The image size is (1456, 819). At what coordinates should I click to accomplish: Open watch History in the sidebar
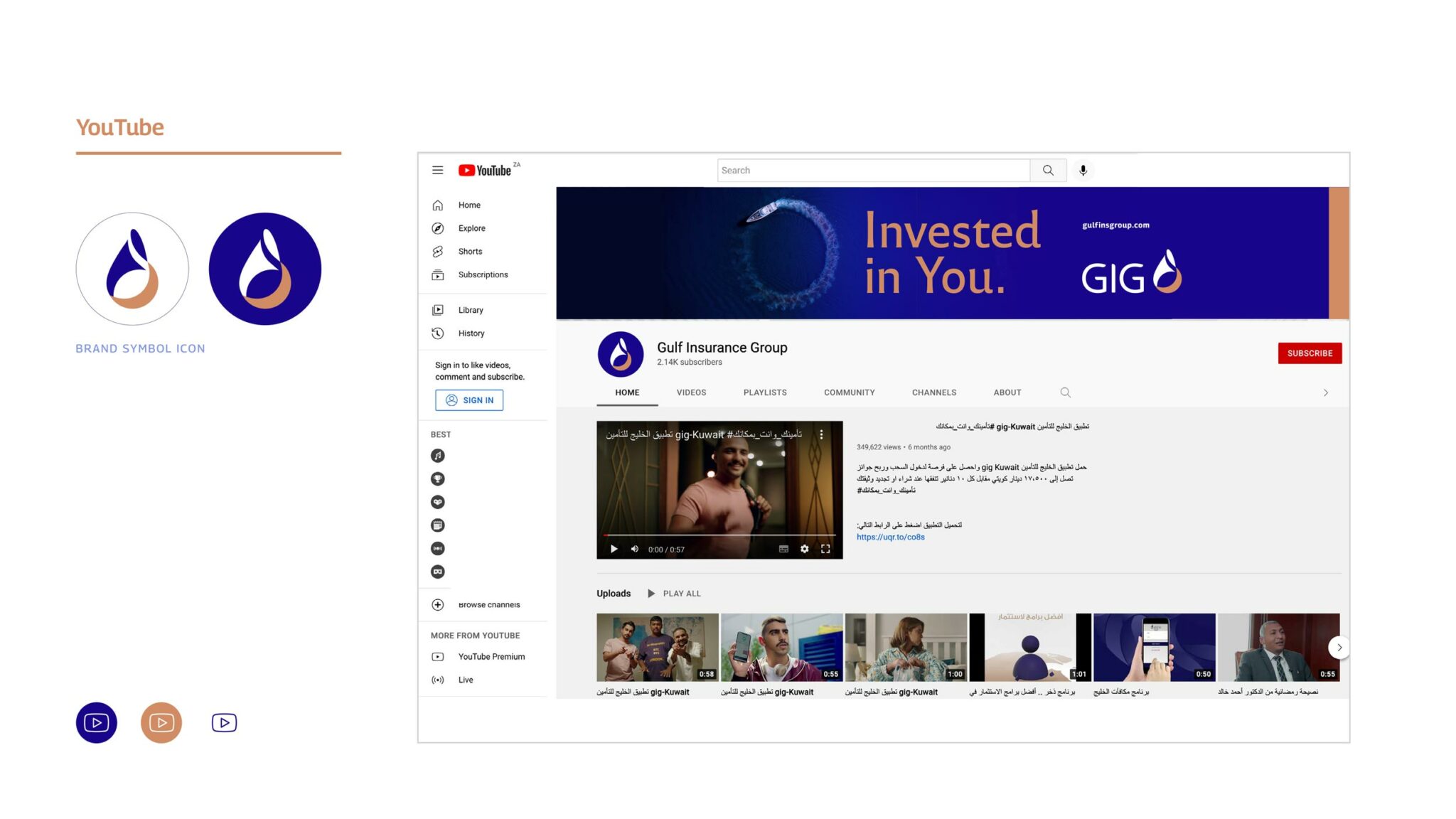471,333
